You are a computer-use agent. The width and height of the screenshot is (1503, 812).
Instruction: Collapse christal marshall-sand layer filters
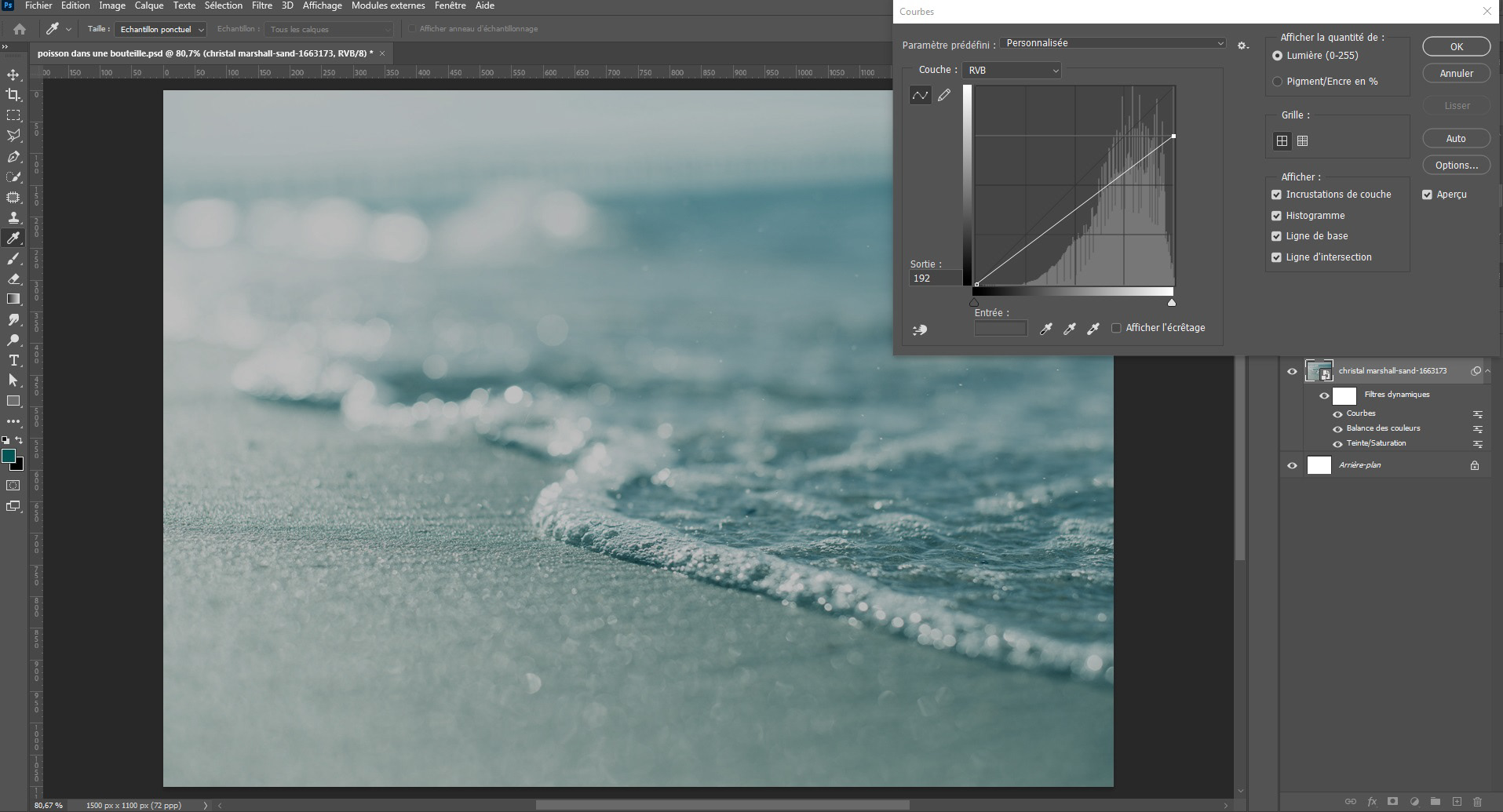pos(1488,371)
